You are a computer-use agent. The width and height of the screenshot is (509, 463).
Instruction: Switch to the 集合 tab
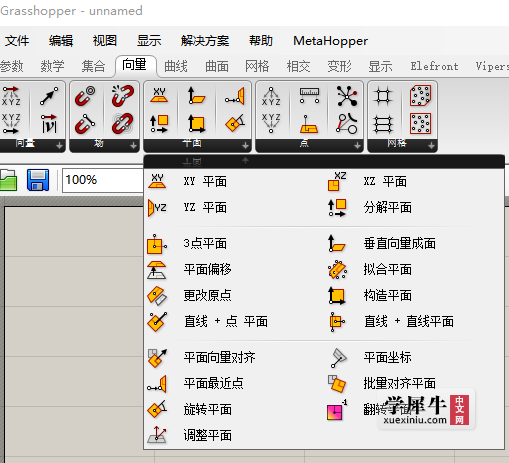point(93,66)
